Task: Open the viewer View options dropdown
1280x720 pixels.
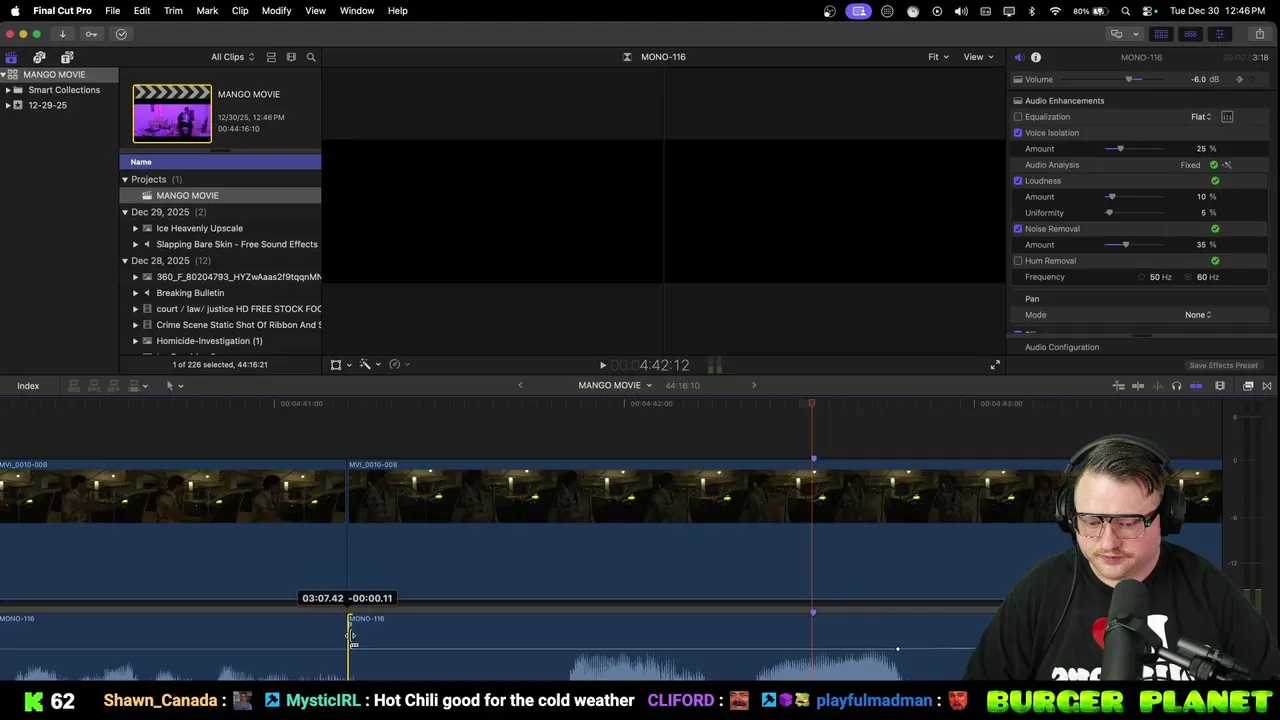Action: tap(978, 57)
